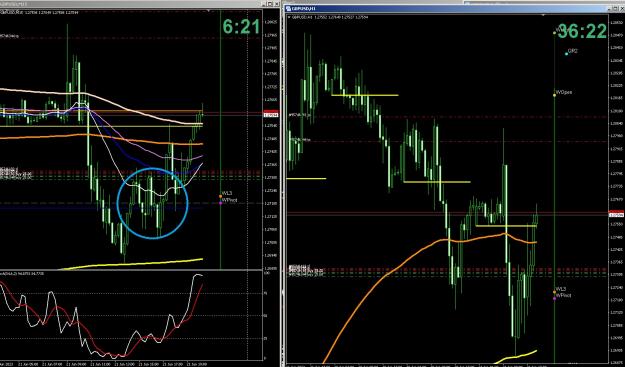
Task: Open the dropdown triangle before GBPUSD,H1 chart label
Action: 289,17
